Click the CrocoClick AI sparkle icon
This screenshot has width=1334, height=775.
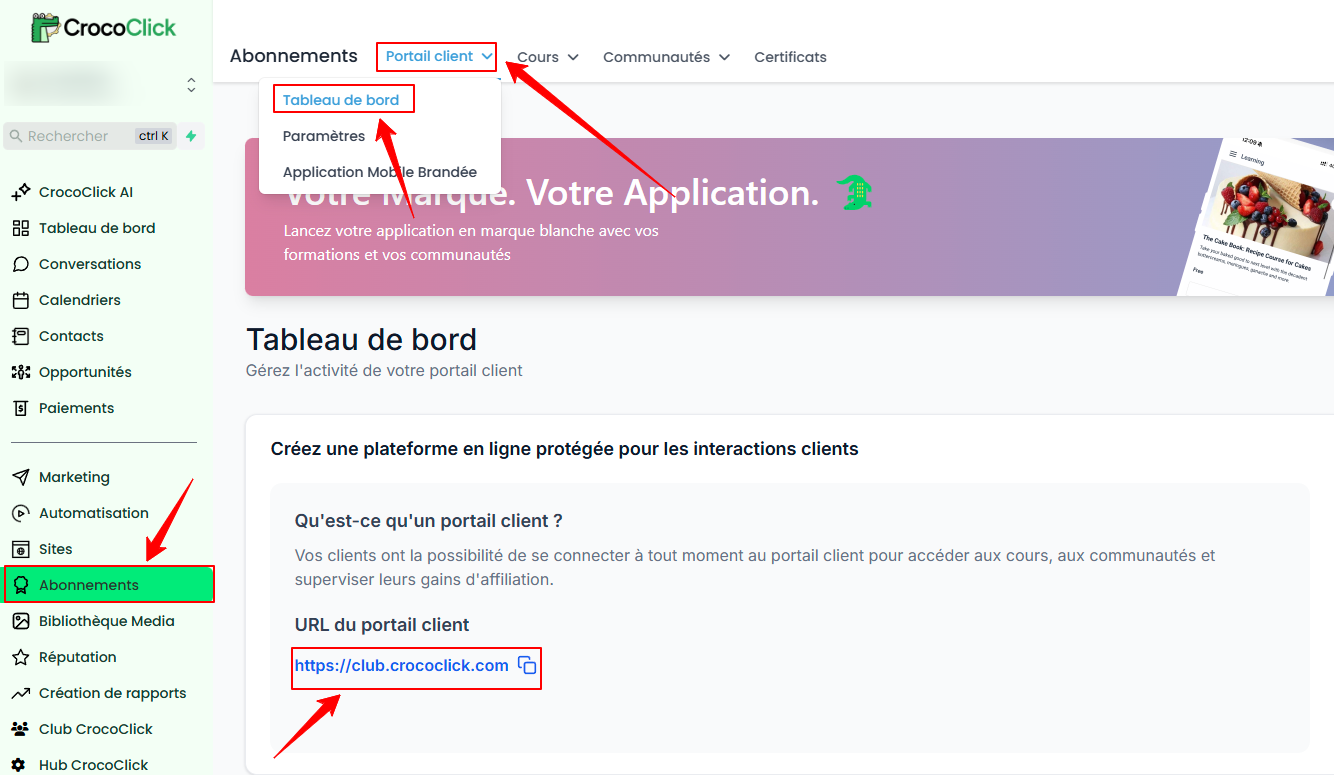click(20, 192)
